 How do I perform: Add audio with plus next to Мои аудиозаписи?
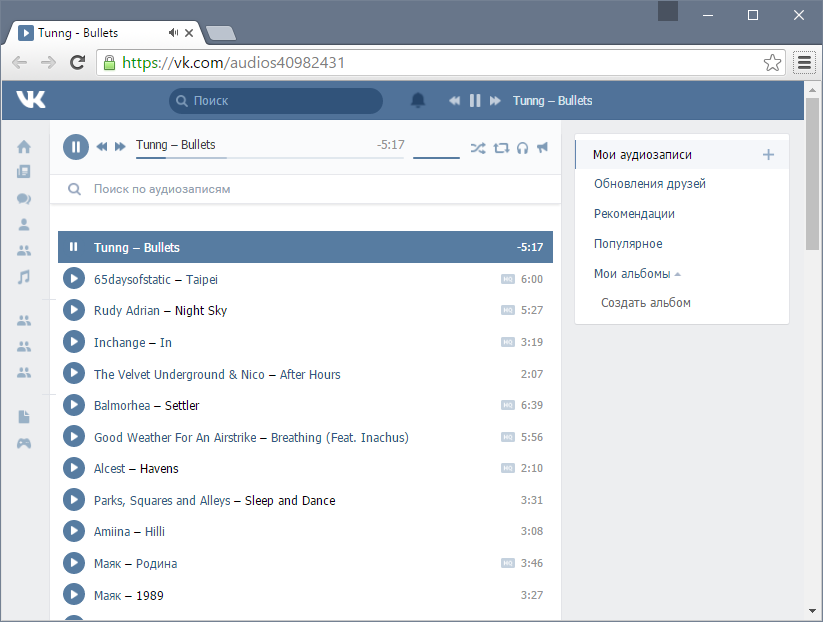[x=768, y=154]
